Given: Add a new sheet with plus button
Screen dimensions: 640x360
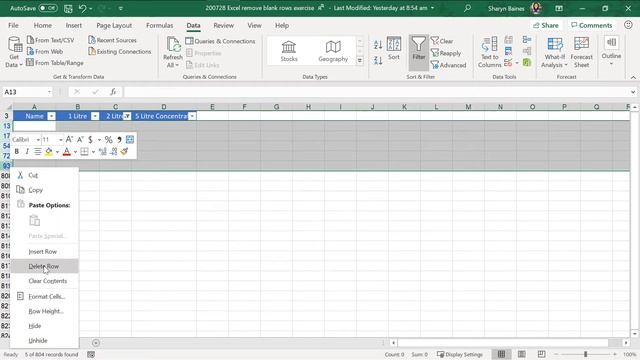Looking at the screenshot, I should [96, 343].
